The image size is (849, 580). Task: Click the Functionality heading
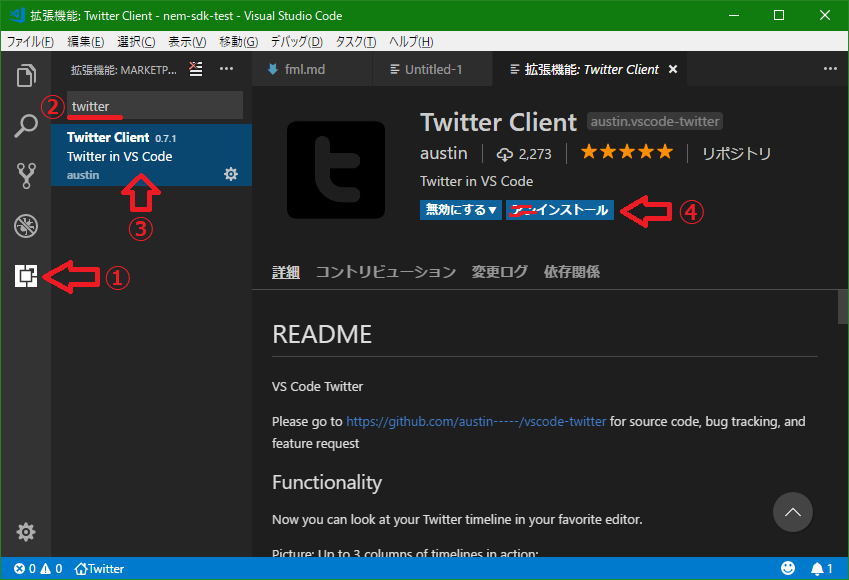[x=327, y=482]
